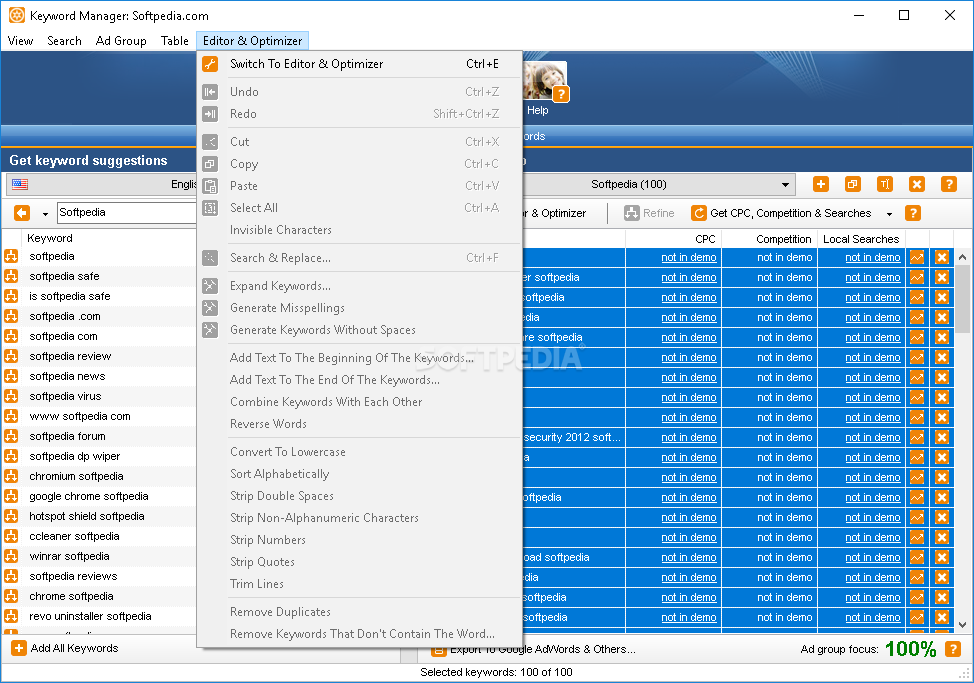Click the table scrollbar up arrow
974x683 pixels.
[962, 256]
